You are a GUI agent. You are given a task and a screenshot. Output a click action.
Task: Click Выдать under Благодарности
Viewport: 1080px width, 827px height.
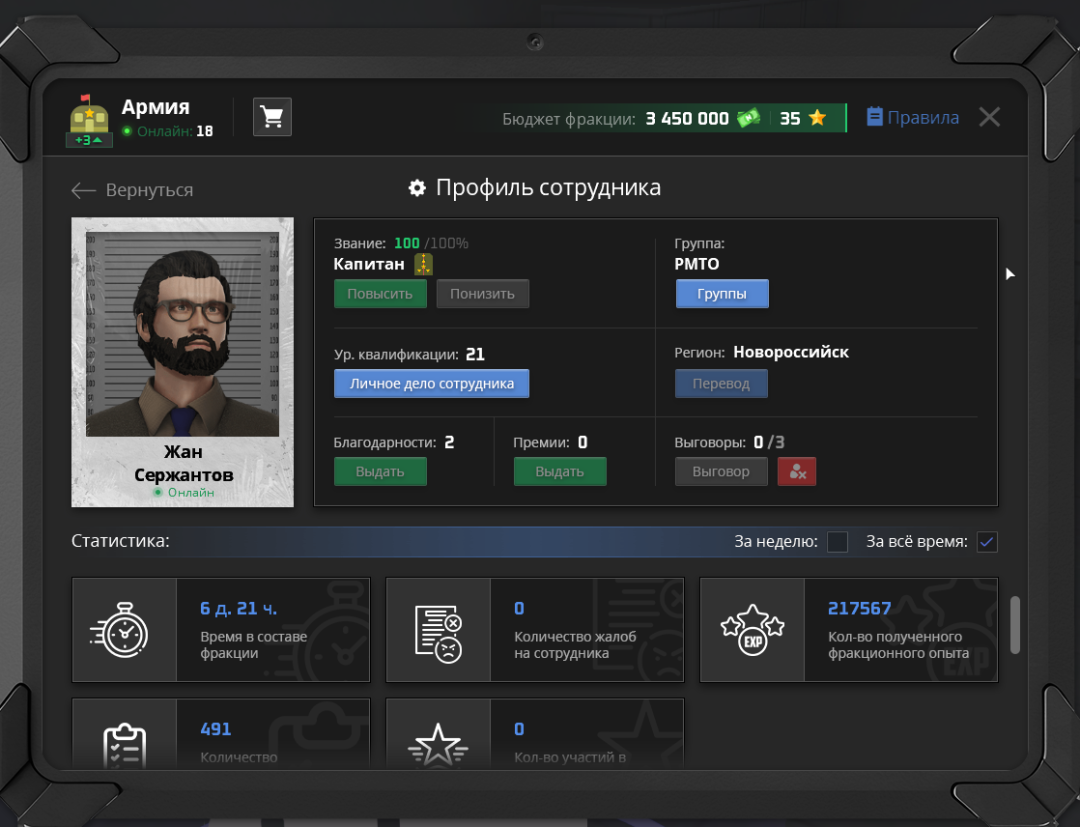380,472
